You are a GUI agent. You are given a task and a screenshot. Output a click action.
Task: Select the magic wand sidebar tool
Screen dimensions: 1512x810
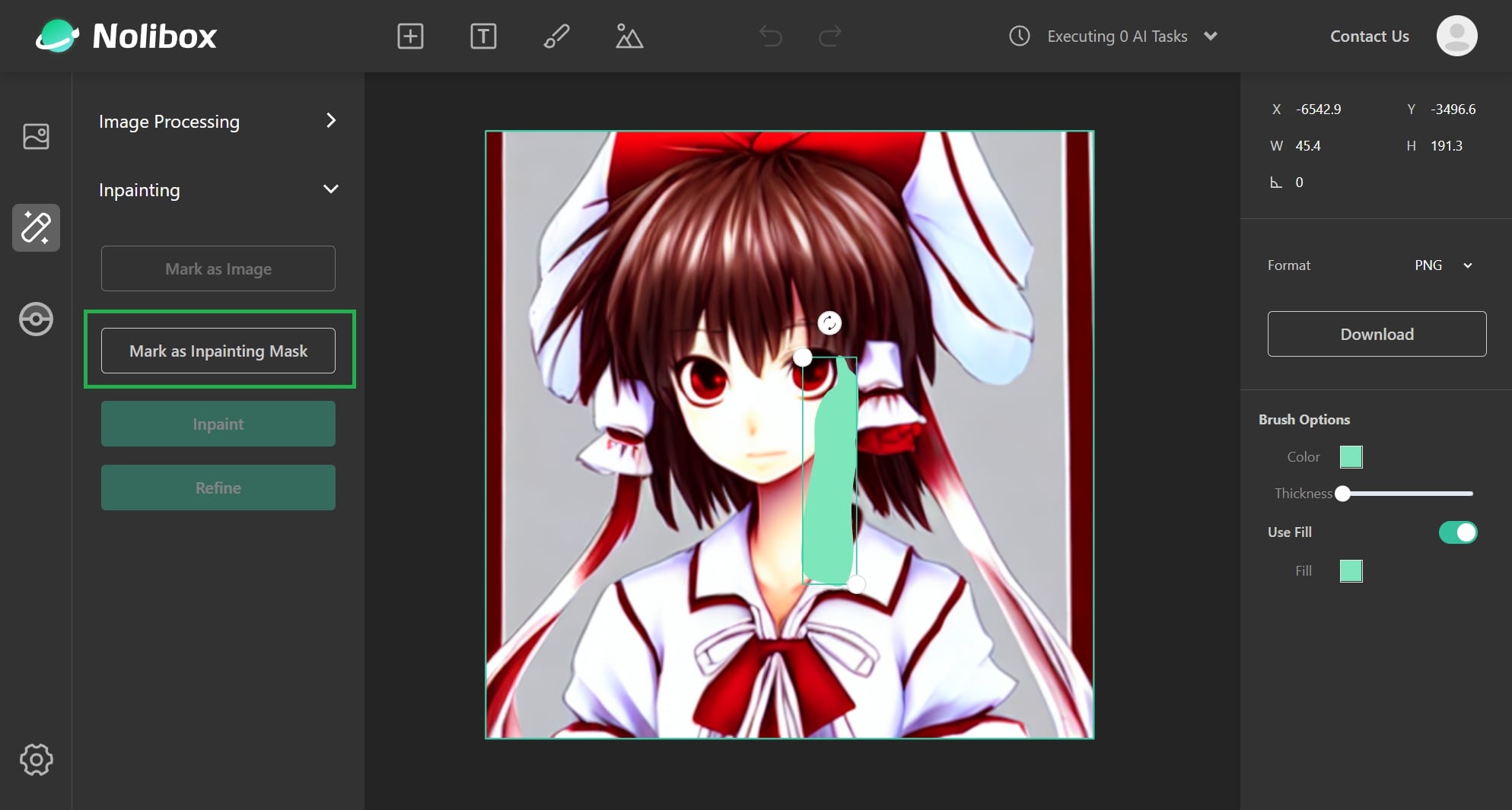pos(36,227)
